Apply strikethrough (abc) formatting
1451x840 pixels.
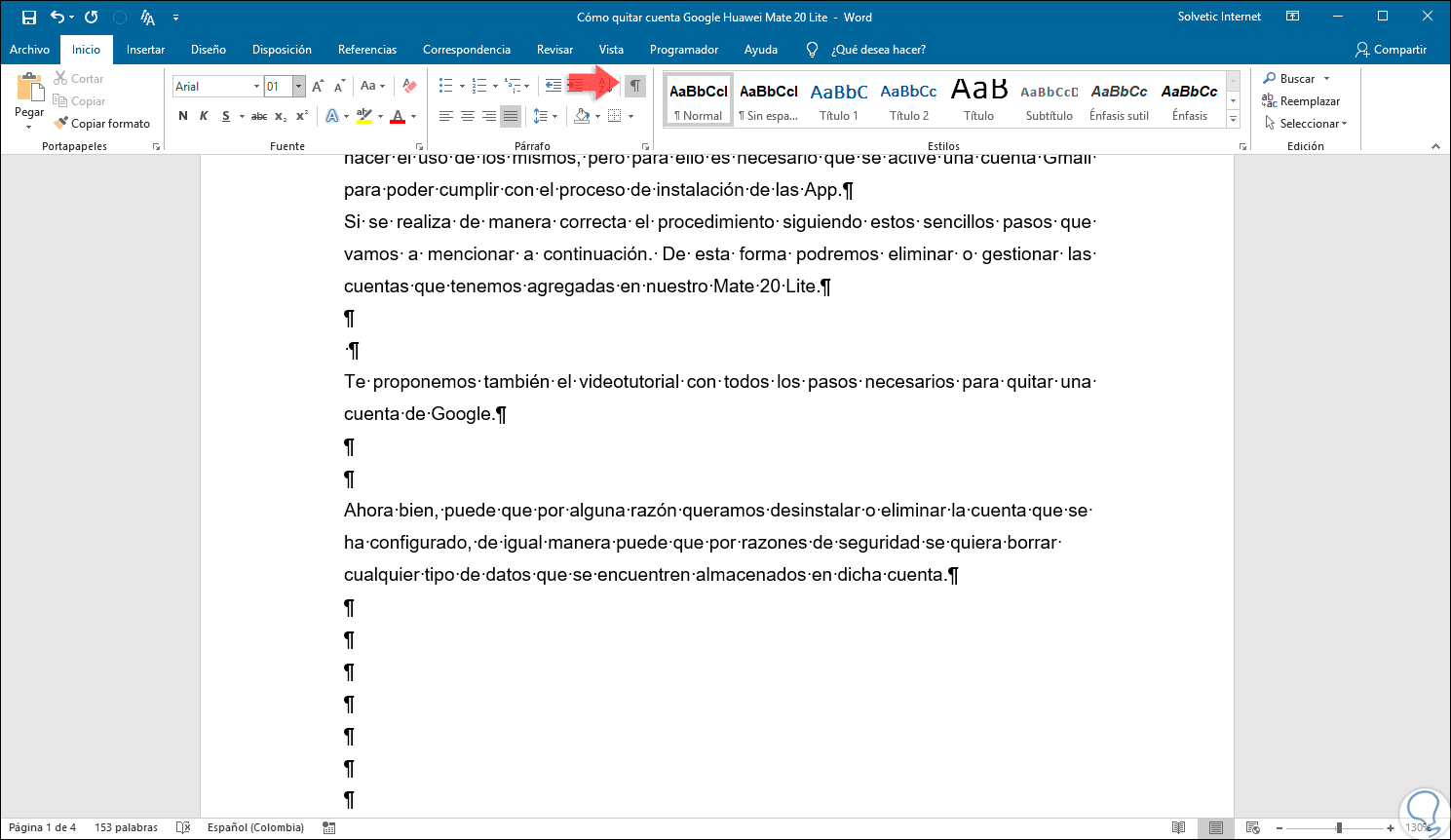click(258, 116)
